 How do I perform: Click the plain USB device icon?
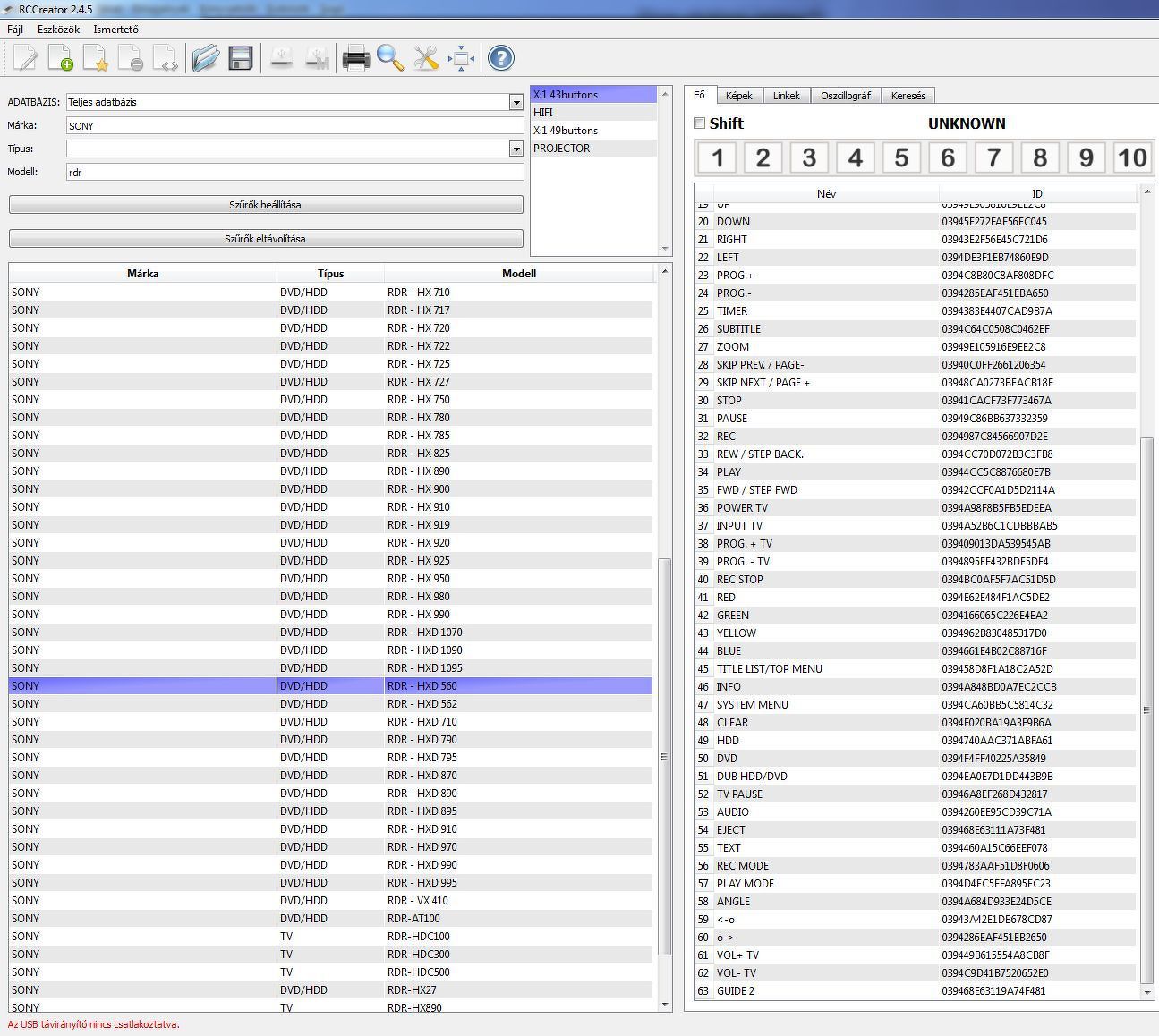282,59
